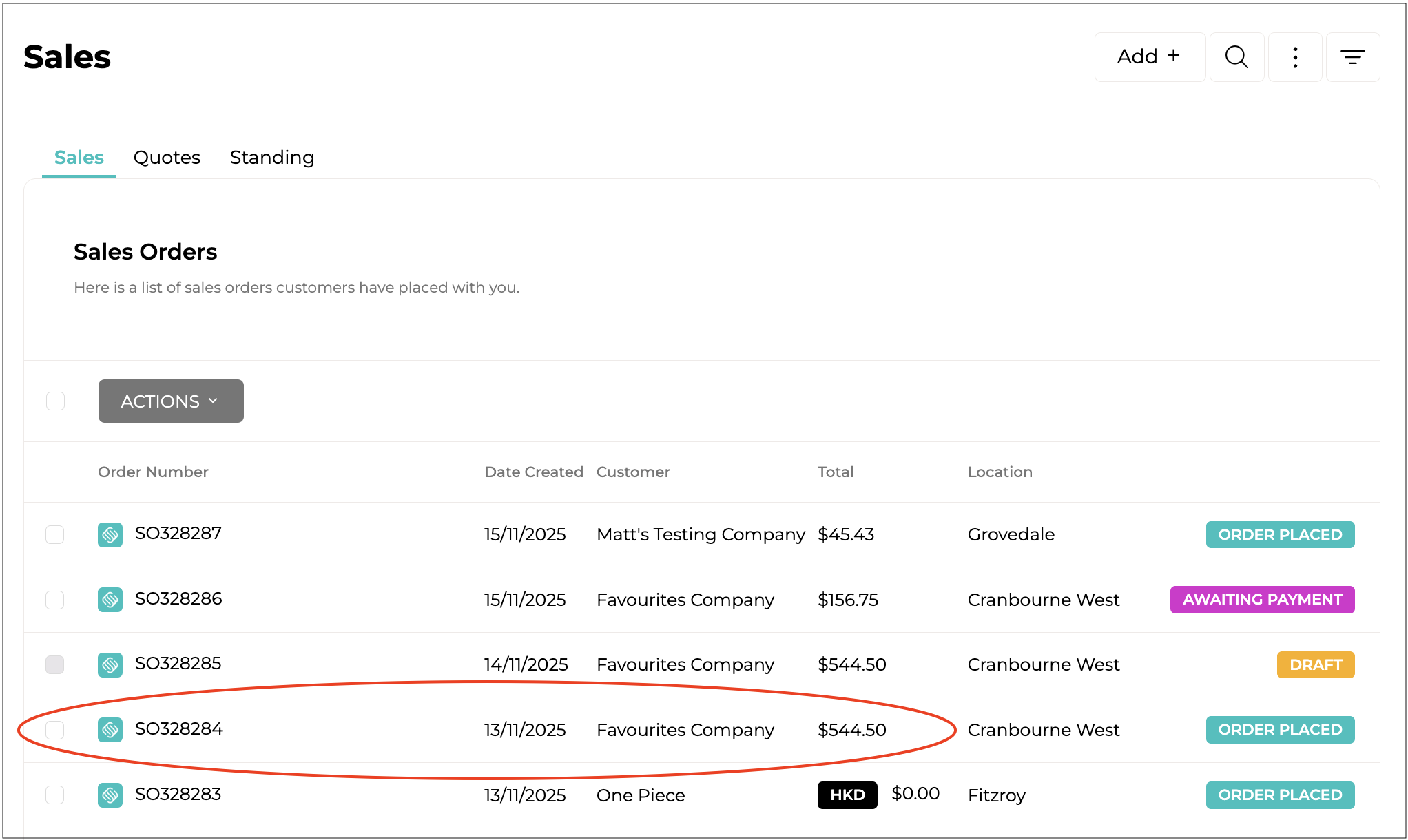Screen dimensions: 1408x840
Task: Switch to the Quotes tab
Action: point(167,158)
